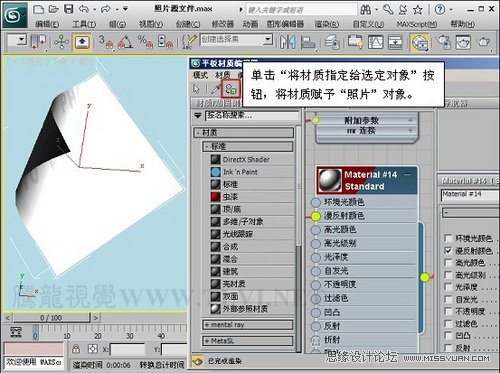Check the 不透明度 checkbox

point(448,311)
